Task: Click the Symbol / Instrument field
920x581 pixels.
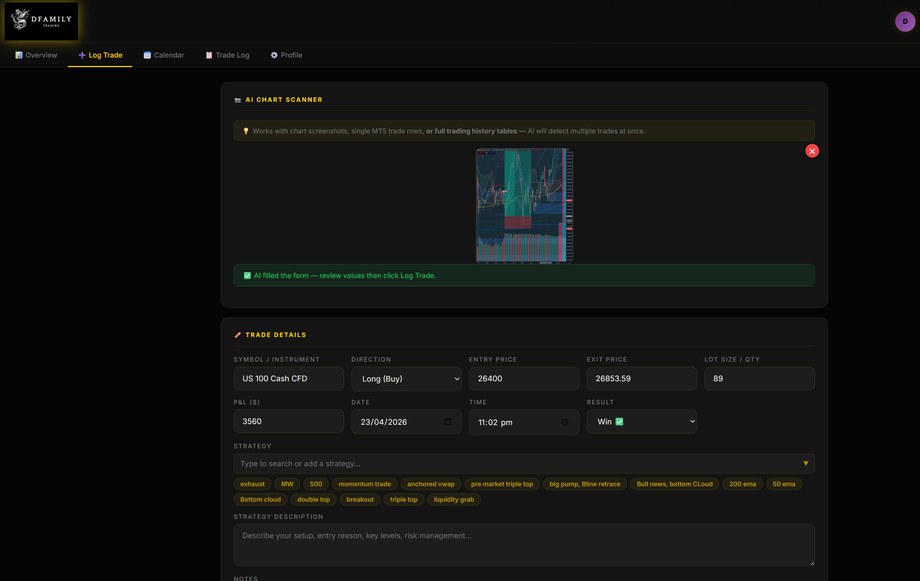Action: [x=289, y=379]
